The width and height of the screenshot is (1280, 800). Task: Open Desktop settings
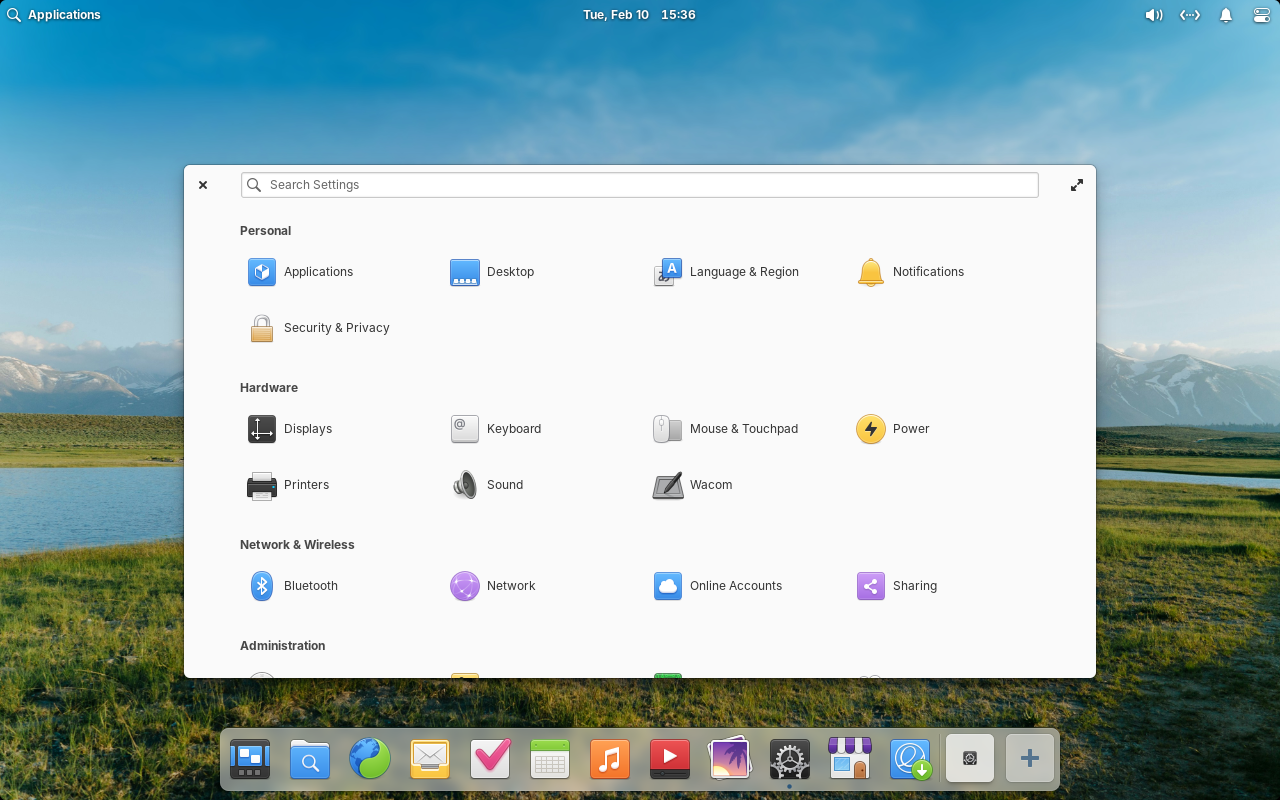click(465, 272)
